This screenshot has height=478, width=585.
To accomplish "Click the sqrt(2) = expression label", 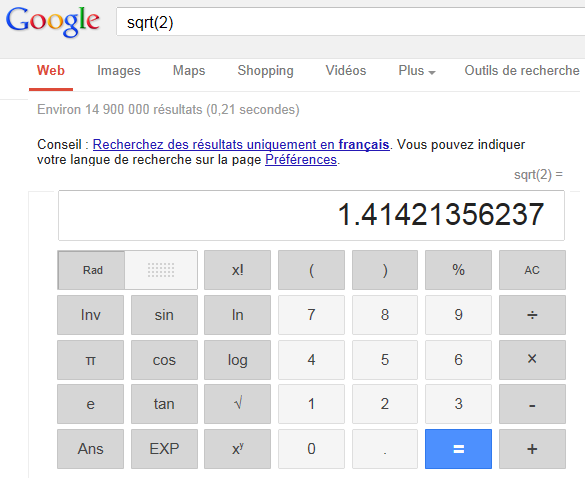I will coord(538,175).
